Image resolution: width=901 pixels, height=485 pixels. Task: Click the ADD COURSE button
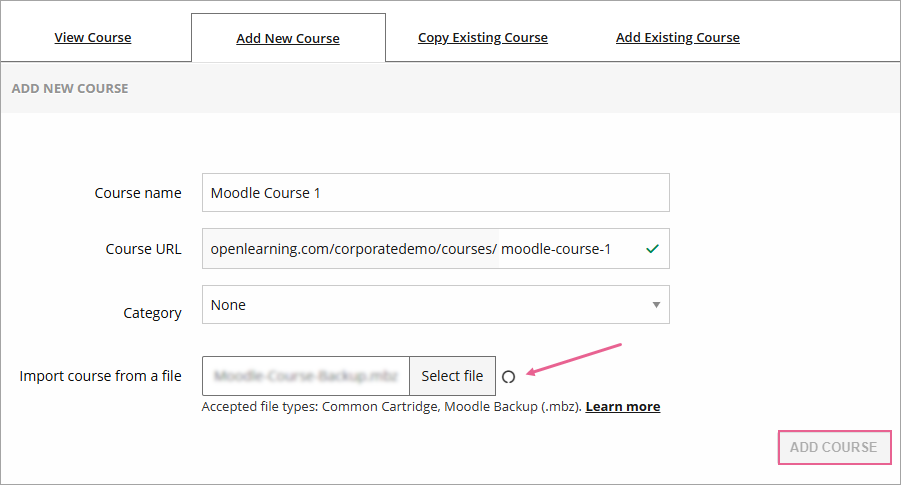coord(833,447)
